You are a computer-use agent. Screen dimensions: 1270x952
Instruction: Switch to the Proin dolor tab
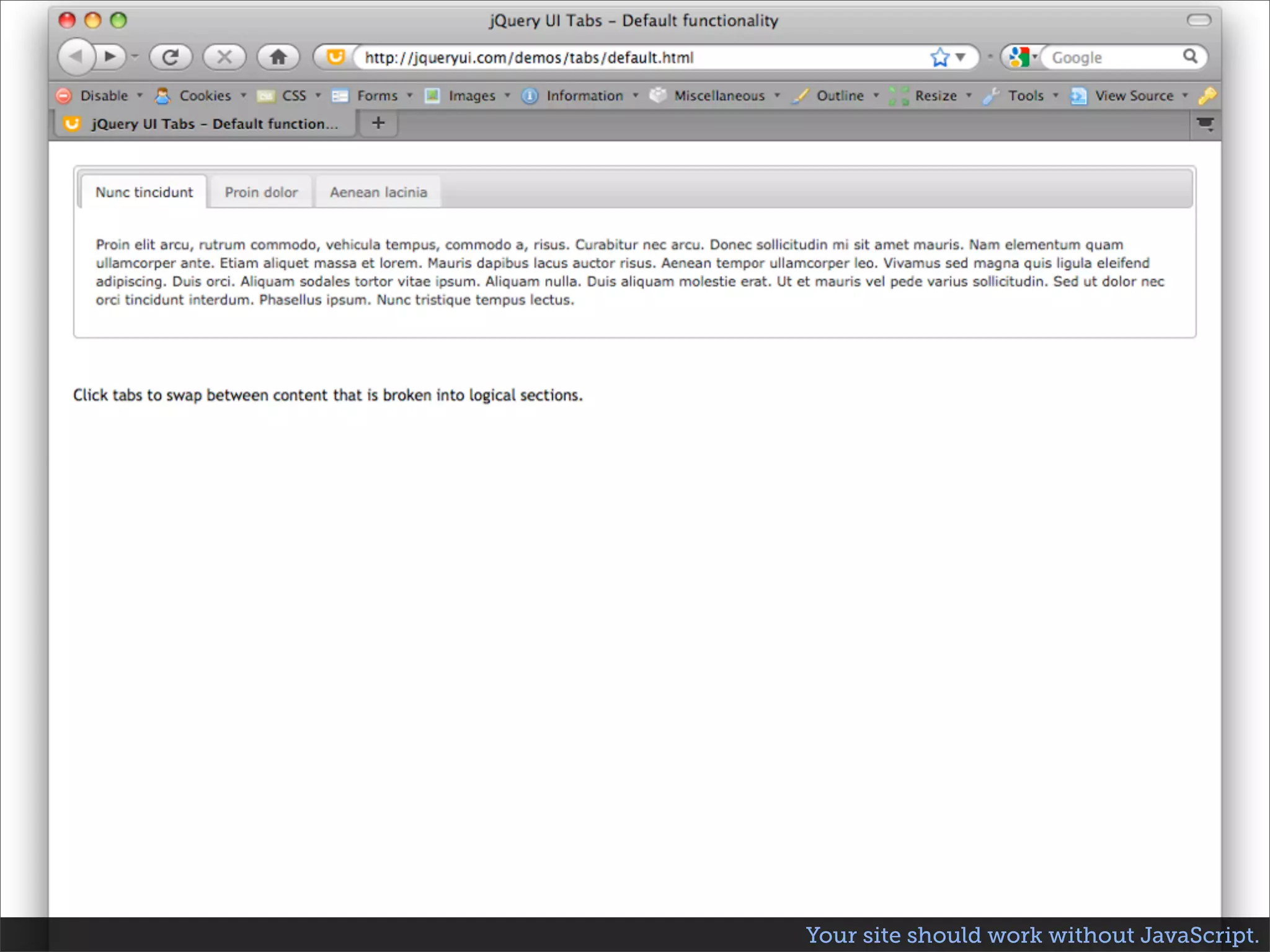(x=261, y=192)
